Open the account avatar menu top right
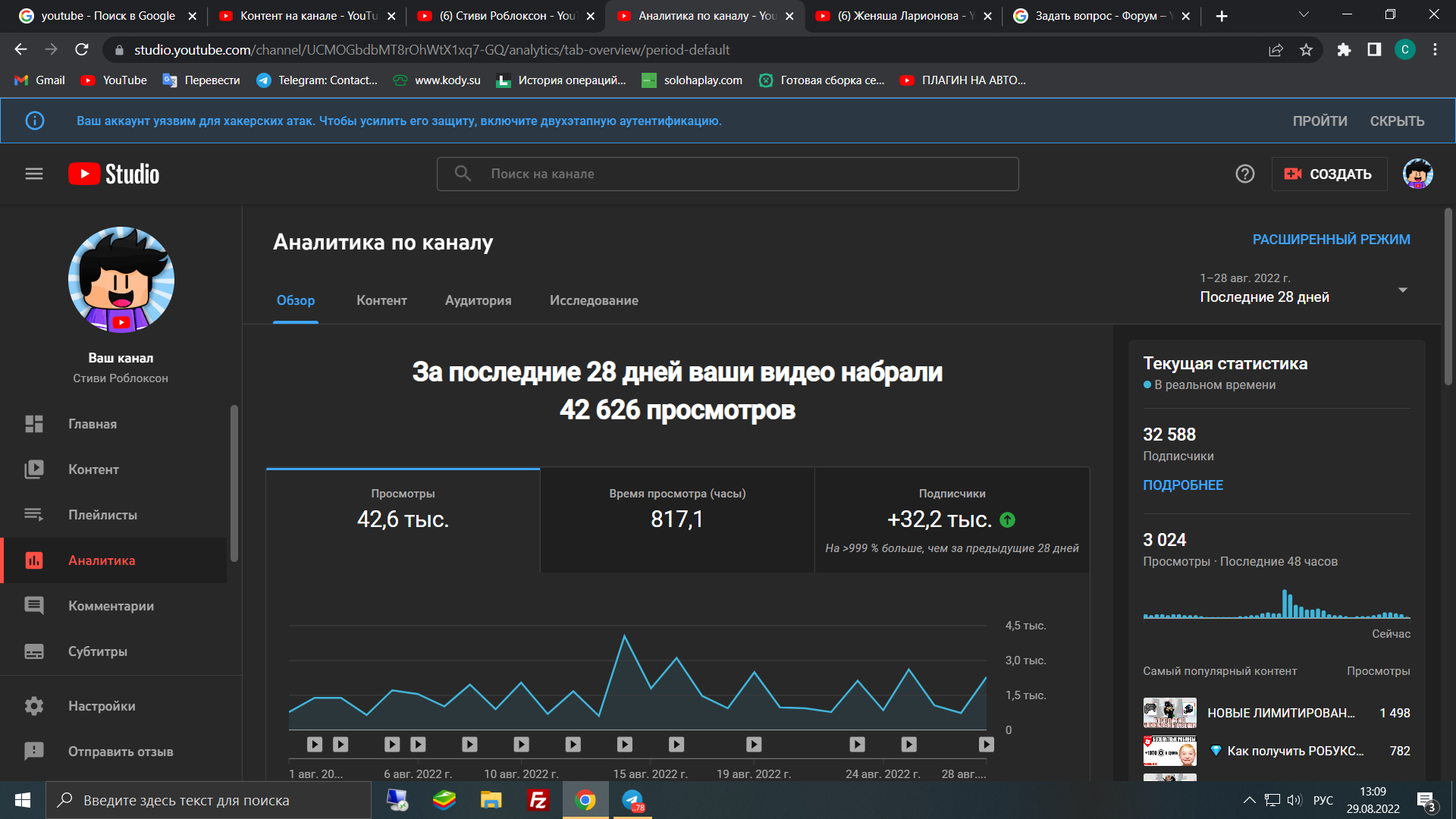This screenshot has width=1456, height=819. [x=1417, y=174]
